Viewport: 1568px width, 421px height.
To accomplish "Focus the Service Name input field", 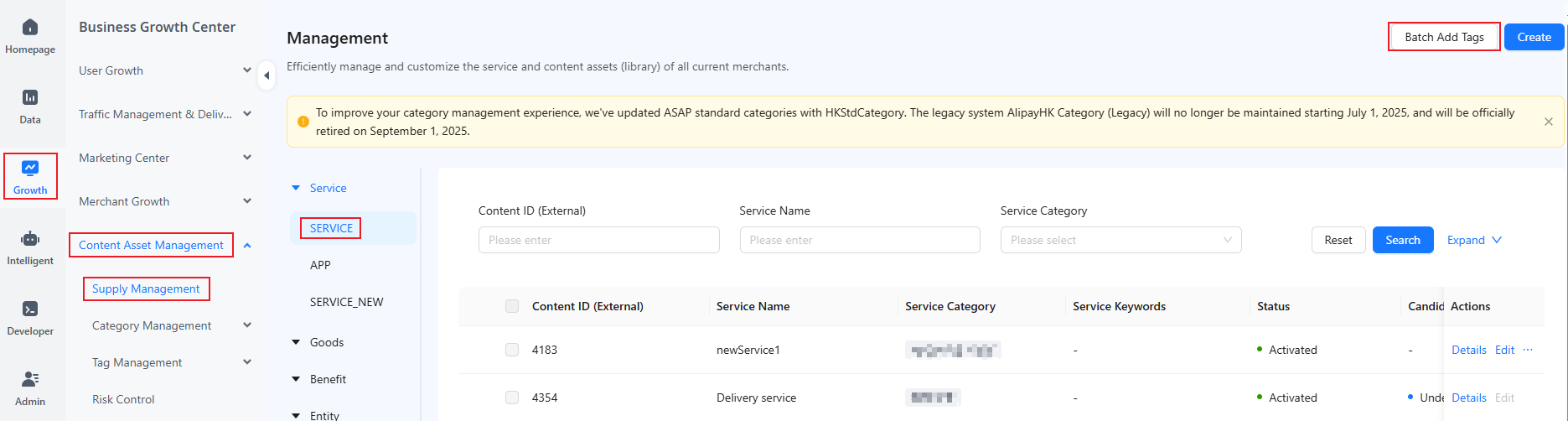I will tap(860, 240).
